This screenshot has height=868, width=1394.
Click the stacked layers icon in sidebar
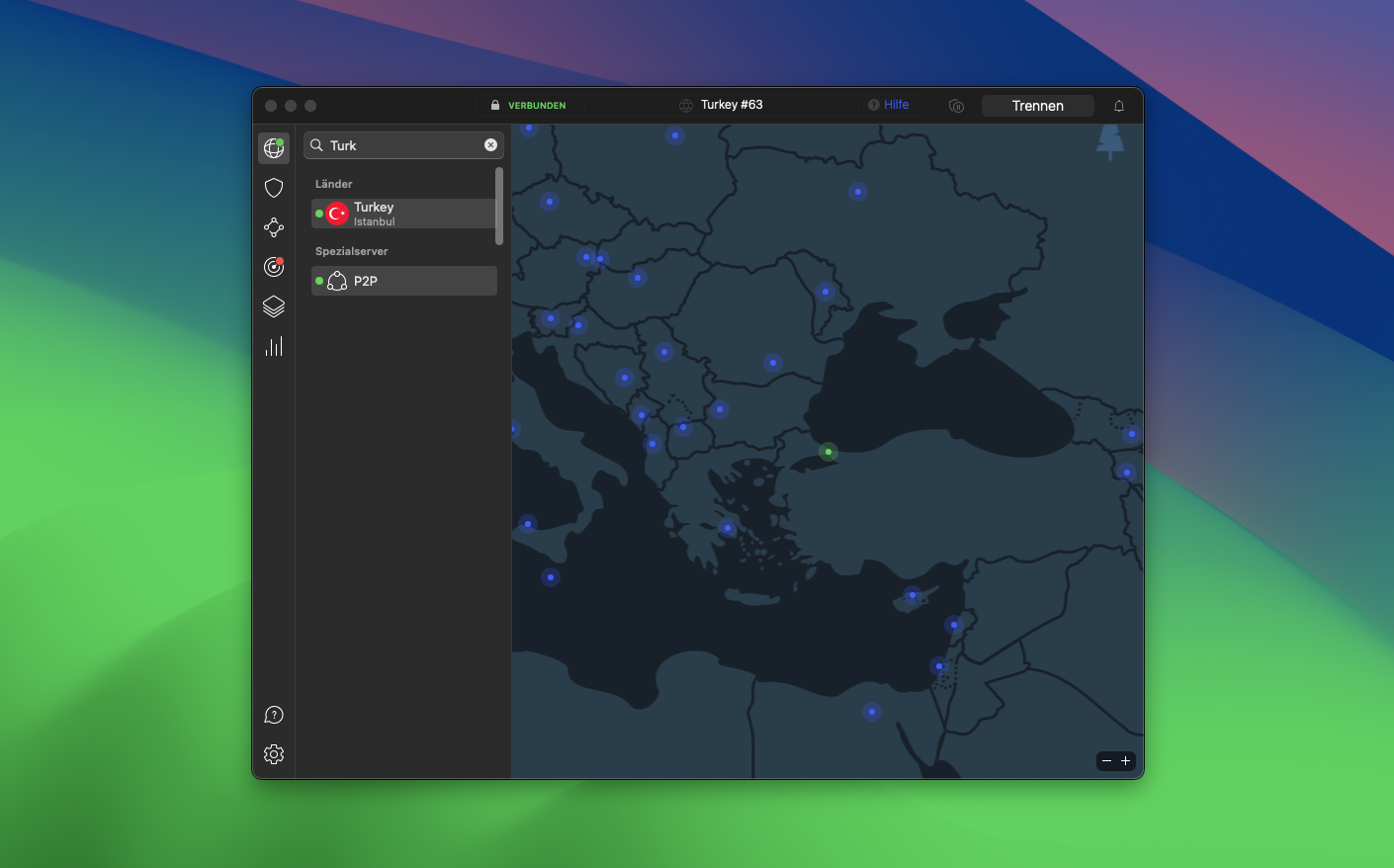click(x=274, y=306)
